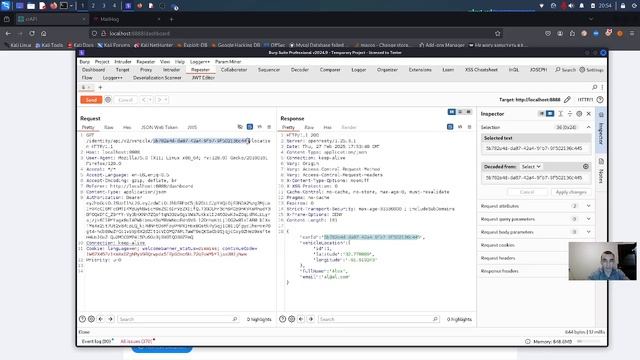
Task: Click the Search icon in Burp toolbar
Action: pyautogui.click(x=565, y=70)
